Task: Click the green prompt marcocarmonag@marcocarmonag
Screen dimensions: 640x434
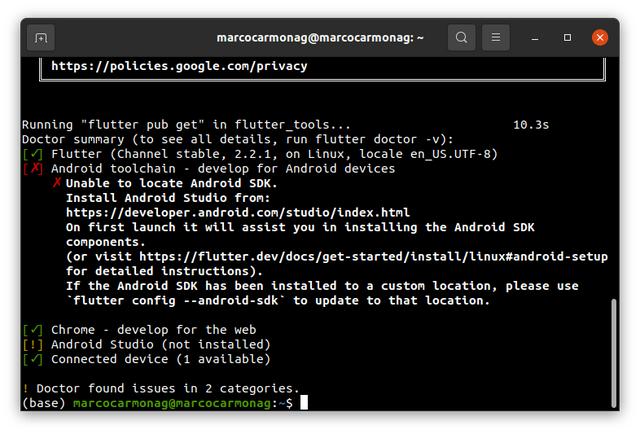Action: point(172,403)
